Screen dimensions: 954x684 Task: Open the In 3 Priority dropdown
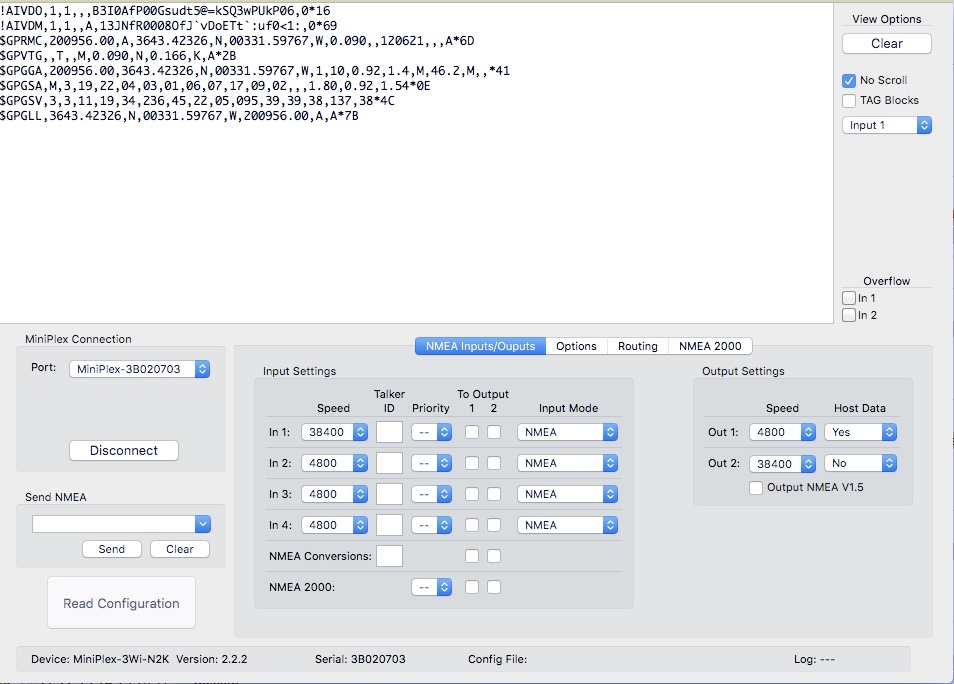431,494
